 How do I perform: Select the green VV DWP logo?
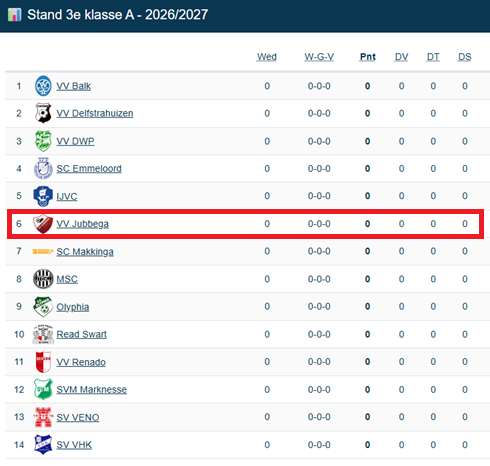43,141
